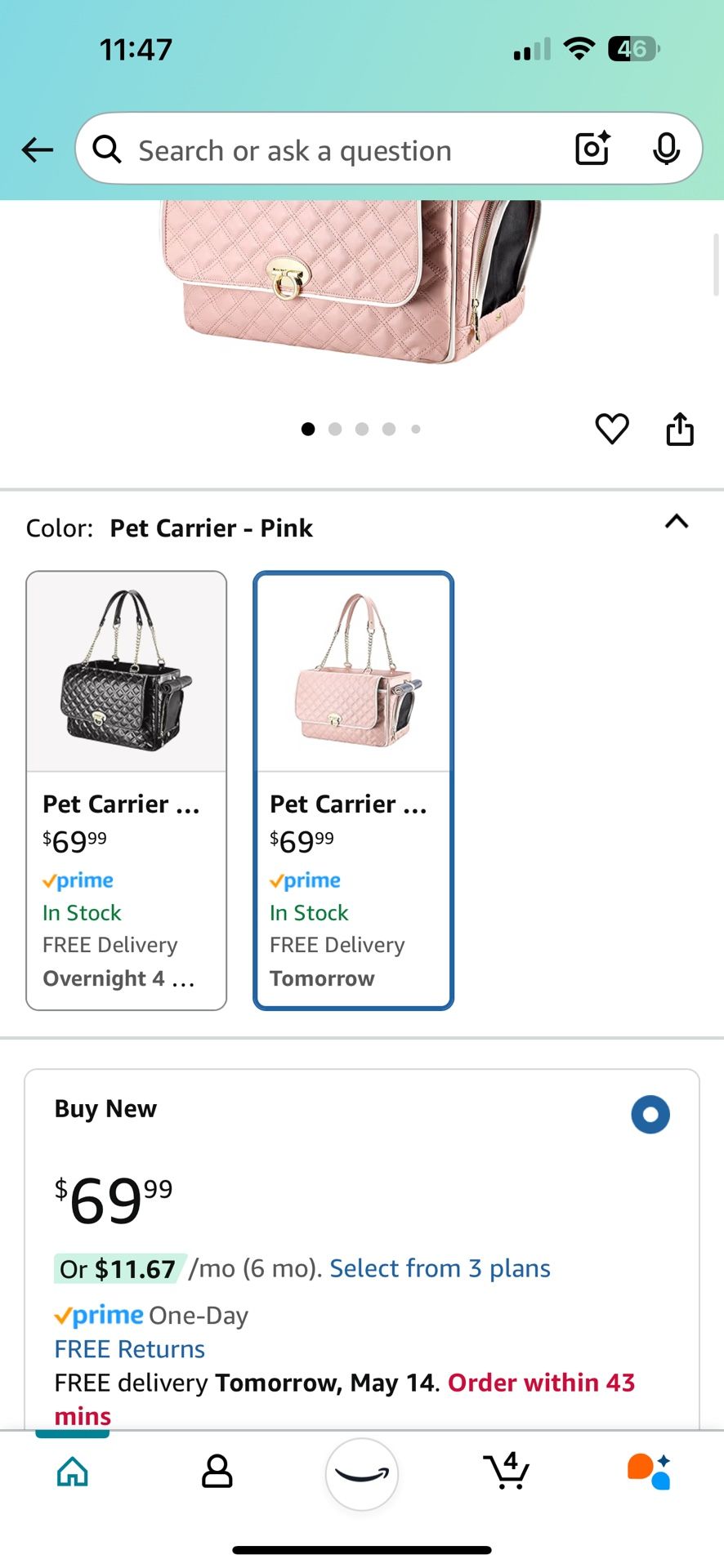The image size is (724, 1568).
Task: Tap the back arrow icon
Action: [x=38, y=150]
